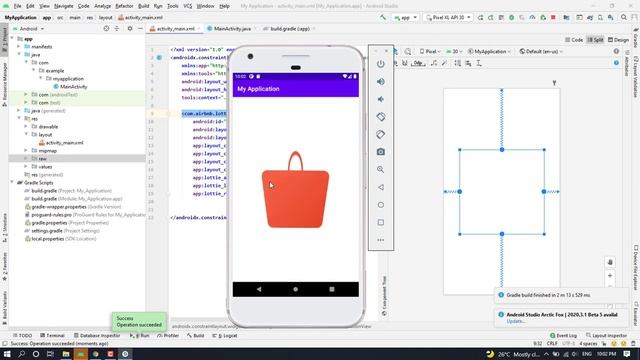Viewport: 640px width, 360px height.
Task: Click the emulator overview square button
Action: [380, 222]
